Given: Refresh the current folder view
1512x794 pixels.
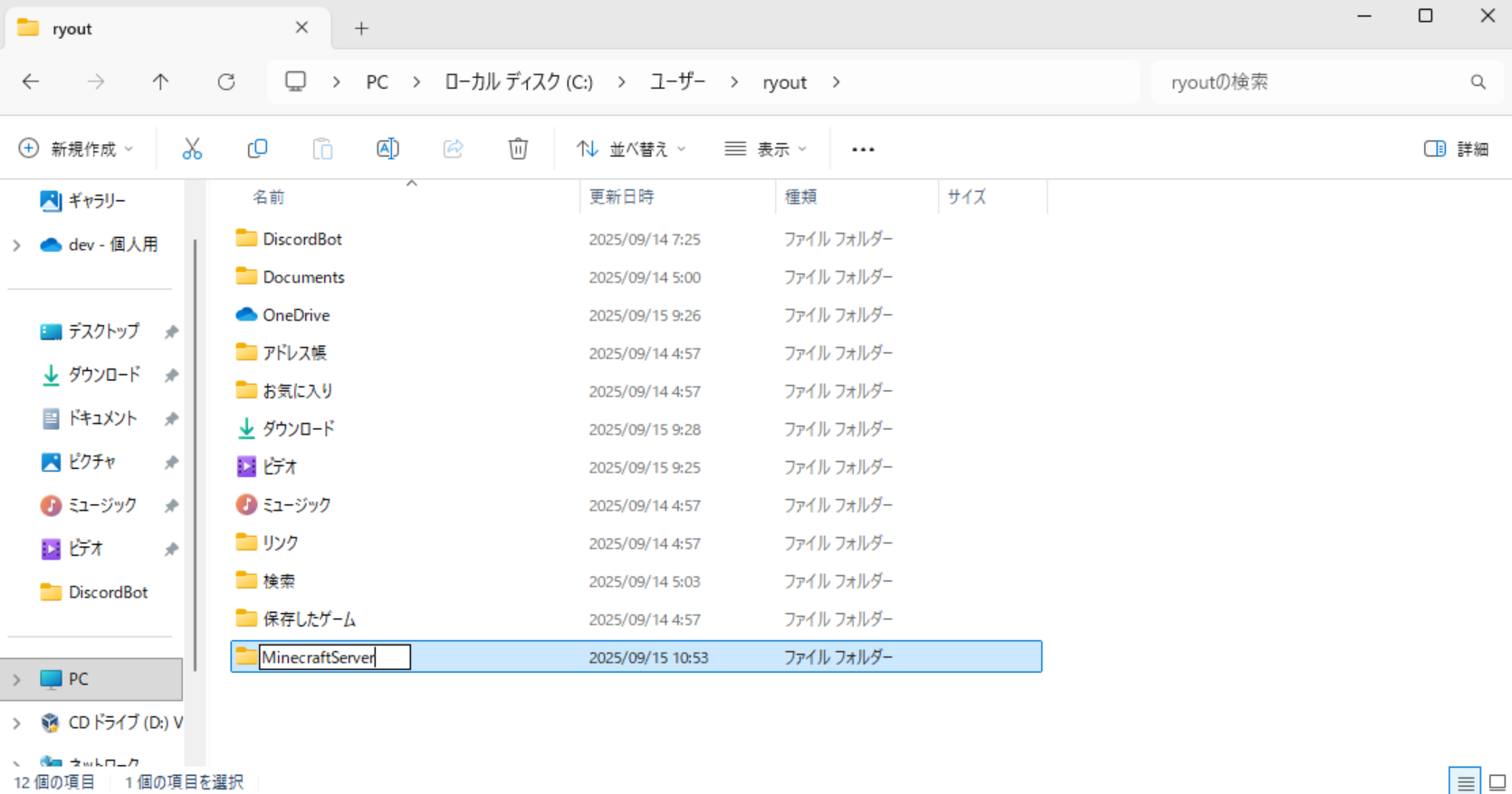Looking at the screenshot, I should pos(226,82).
